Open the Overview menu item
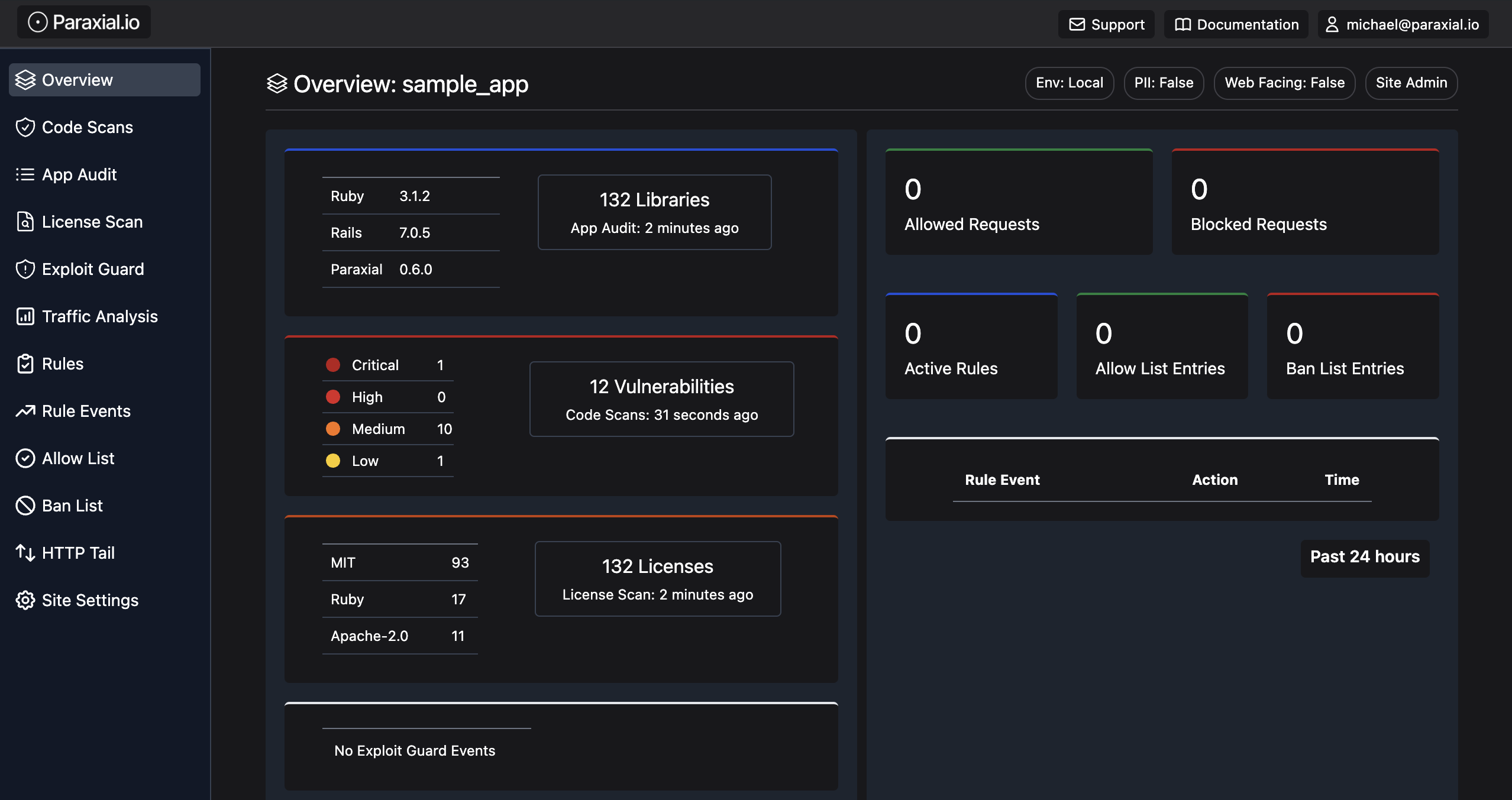 pos(105,80)
